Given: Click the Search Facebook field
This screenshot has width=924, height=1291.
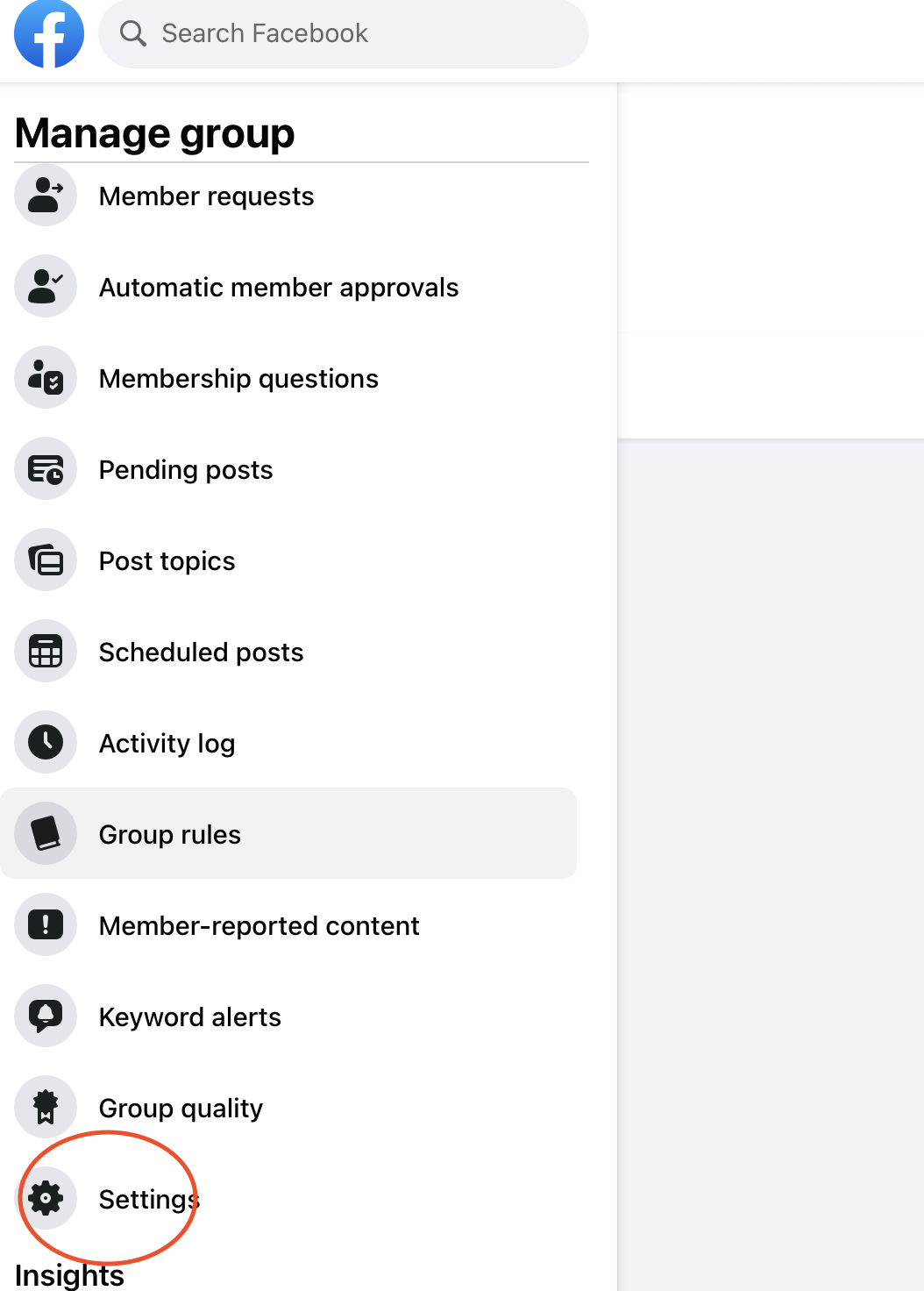Looking at the screenshot, I should point(344,33).
